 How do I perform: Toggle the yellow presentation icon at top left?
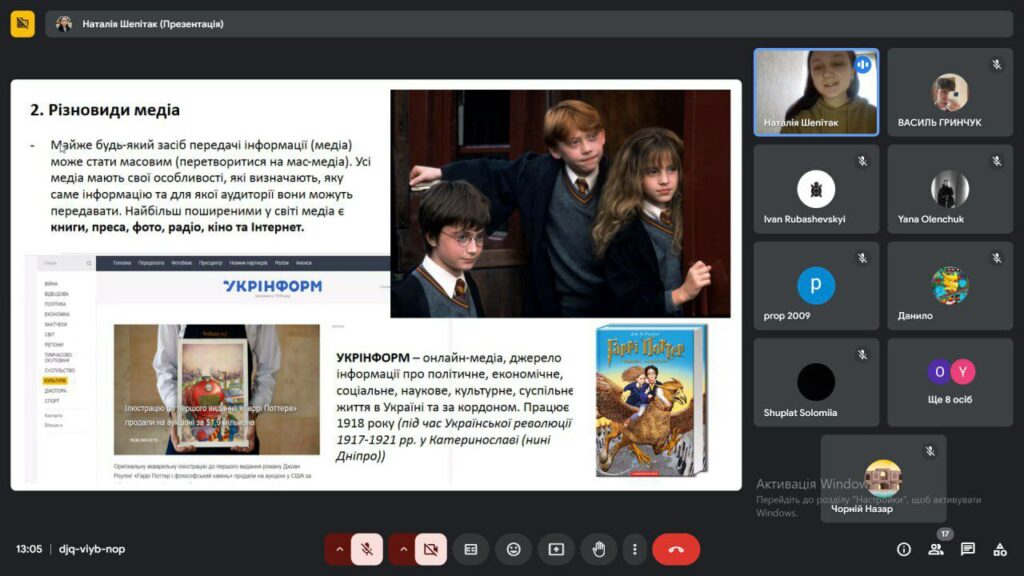point(22,23)
